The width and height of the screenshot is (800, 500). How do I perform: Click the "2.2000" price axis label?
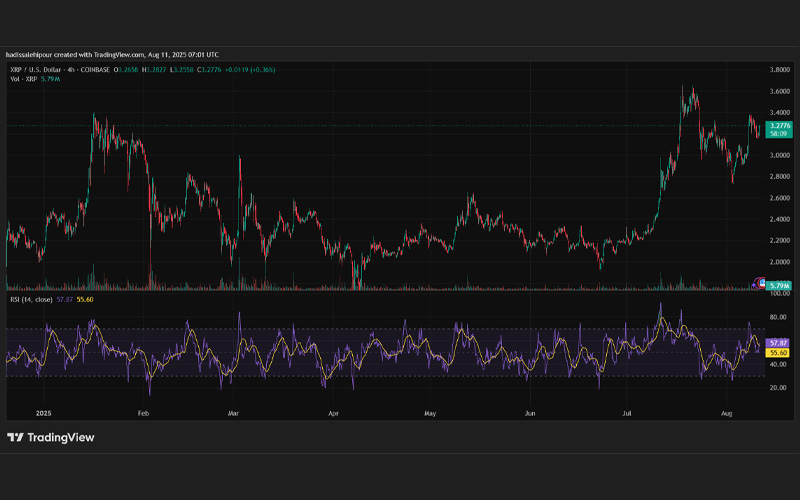780,240
